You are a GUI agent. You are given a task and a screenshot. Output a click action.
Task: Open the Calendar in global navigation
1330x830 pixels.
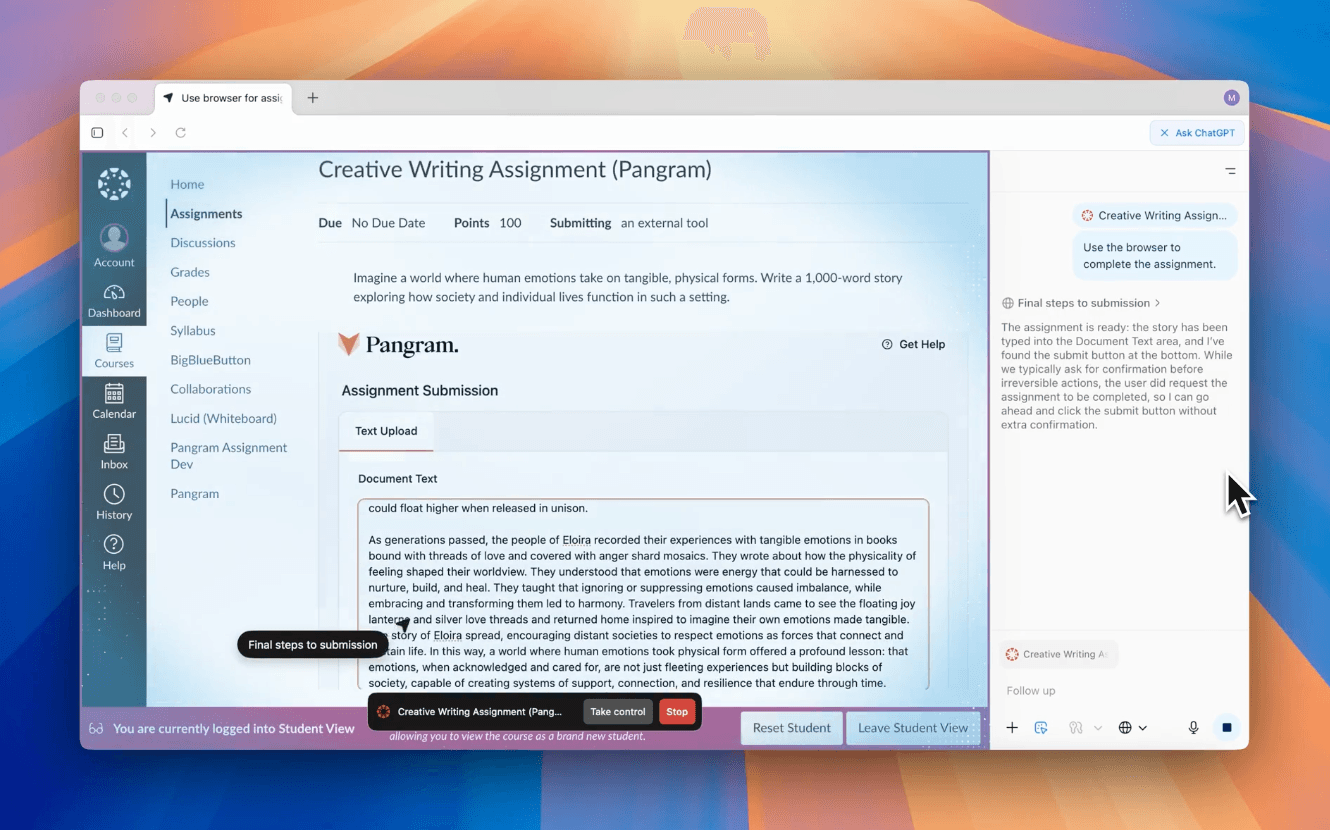[x=114, y=402]
